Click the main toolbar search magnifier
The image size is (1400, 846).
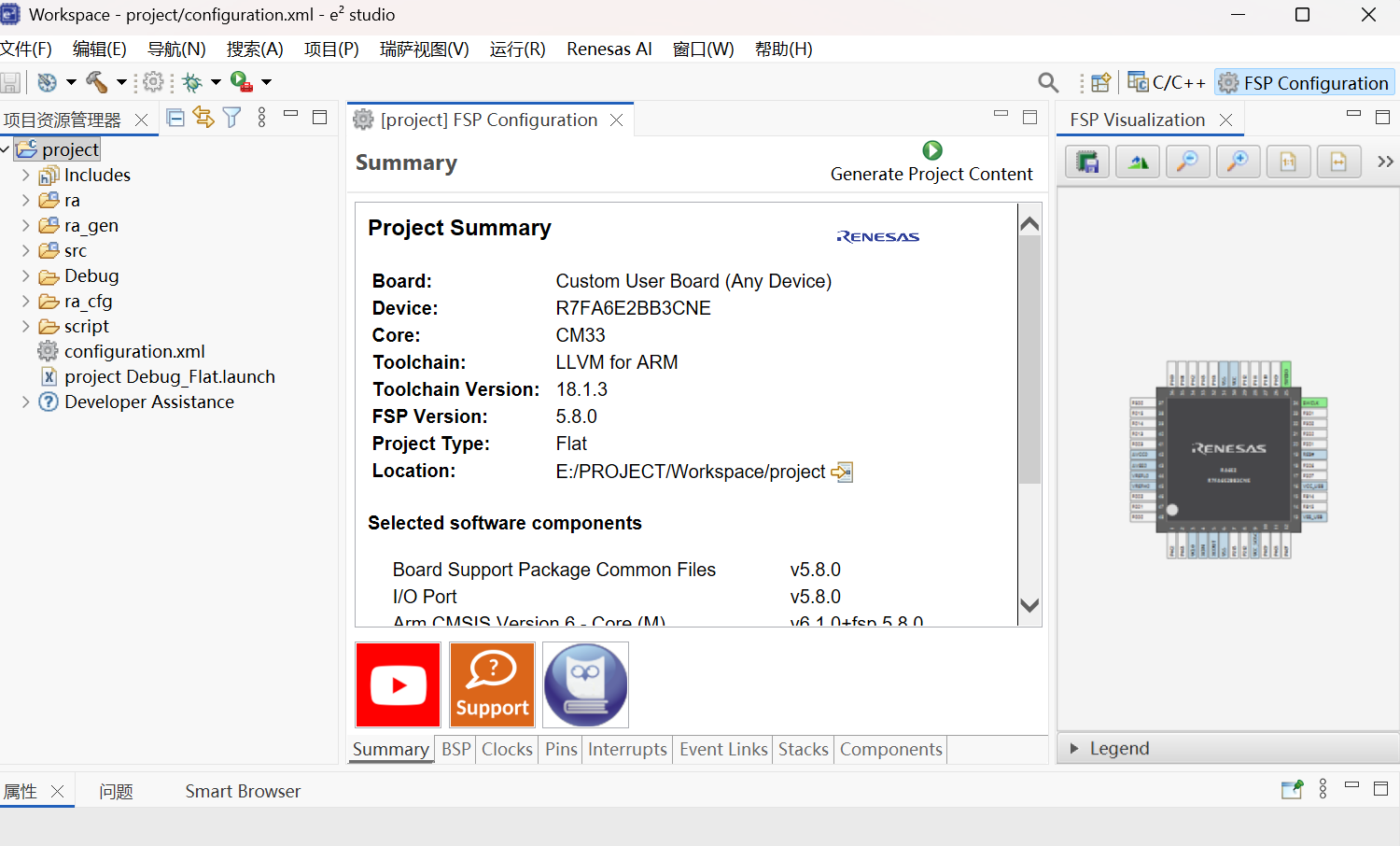(1048, 83)
